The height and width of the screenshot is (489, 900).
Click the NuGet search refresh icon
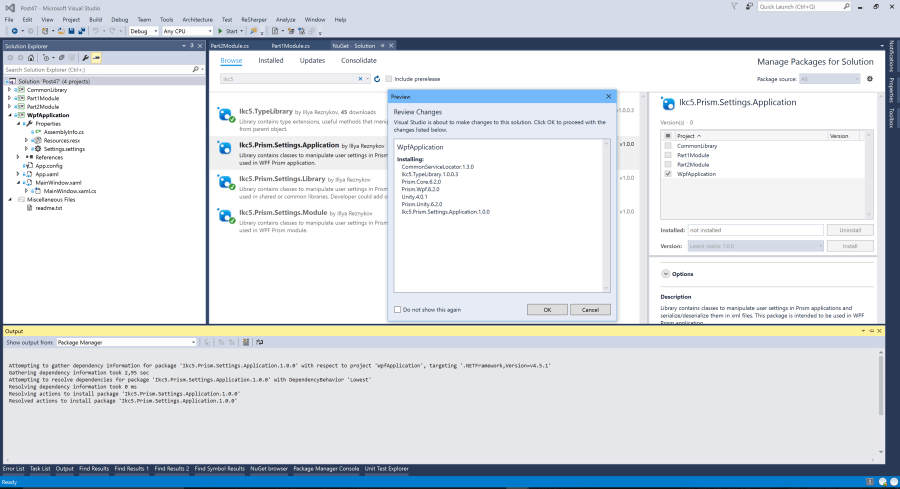377,79
